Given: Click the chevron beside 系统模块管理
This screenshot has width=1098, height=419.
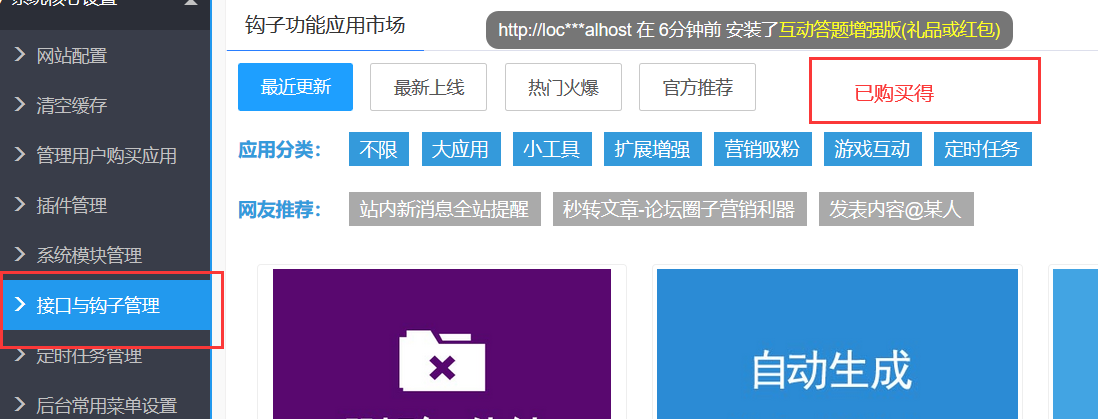Looking at the screenshot, I should (x=19, y=254).
